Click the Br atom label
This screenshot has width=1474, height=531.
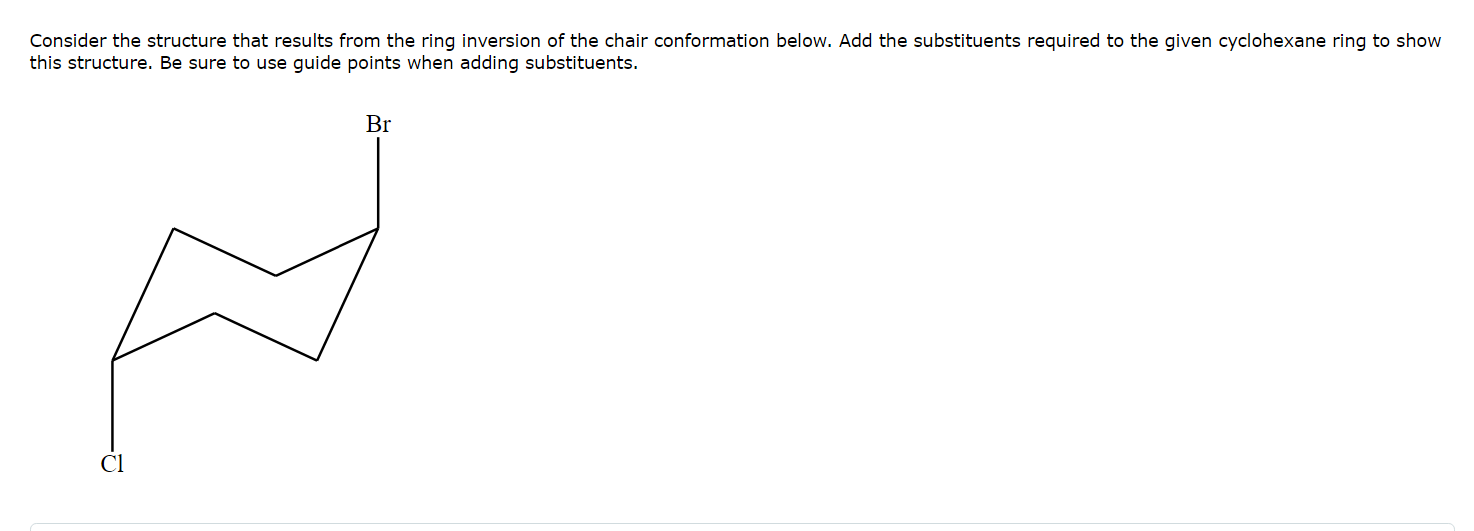tap(378, 125)
